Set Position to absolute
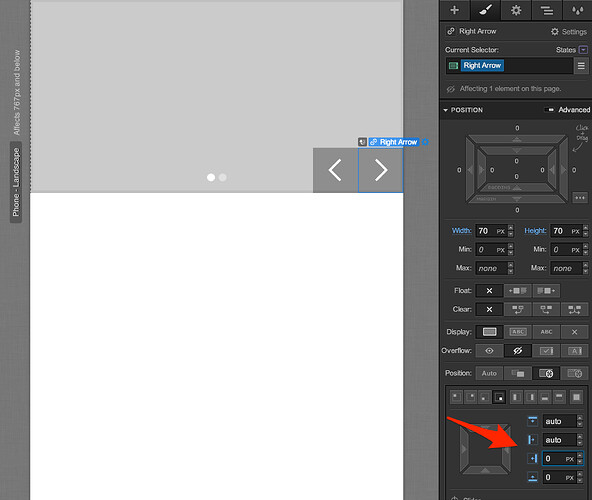This screenshot has height=500, width=592. point(546,373)
